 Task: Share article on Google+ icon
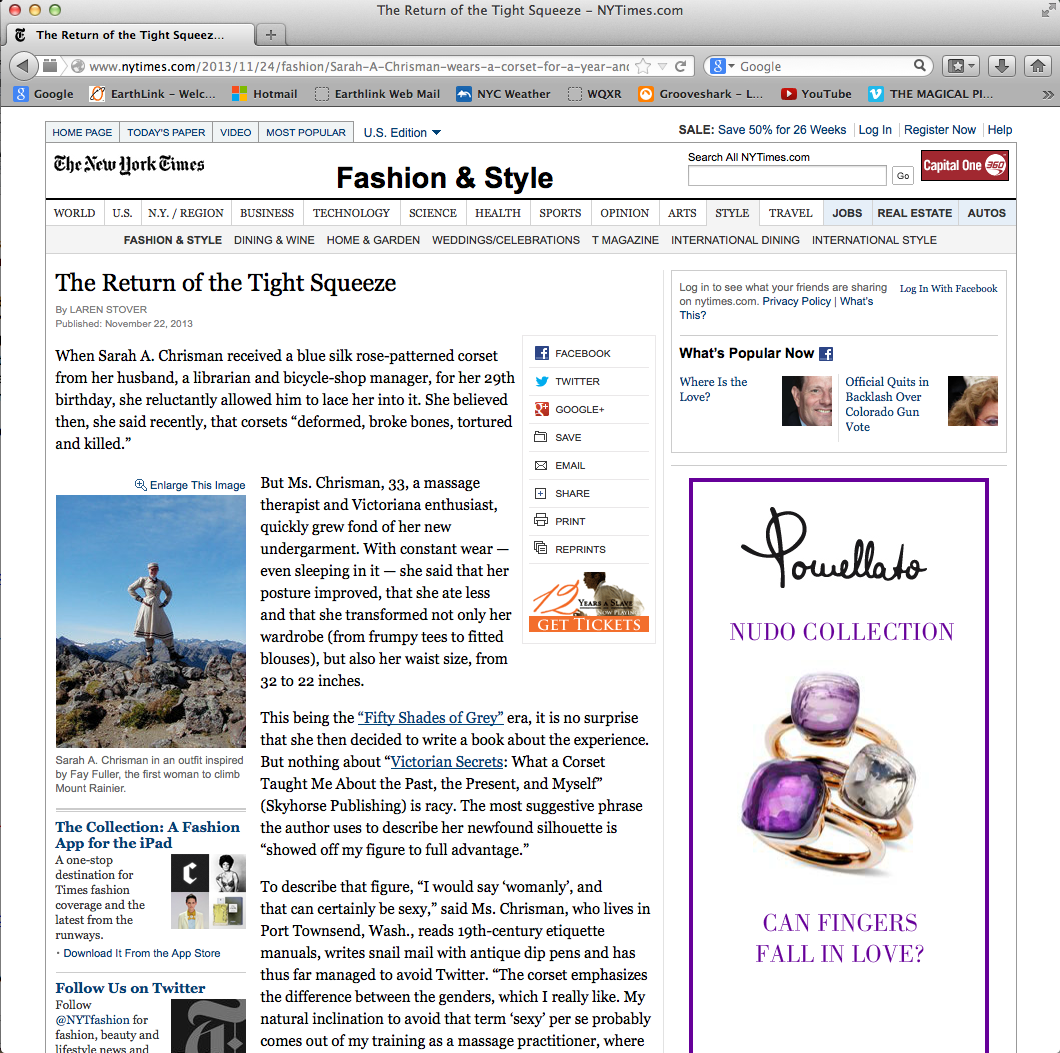(x=541, y=409)
